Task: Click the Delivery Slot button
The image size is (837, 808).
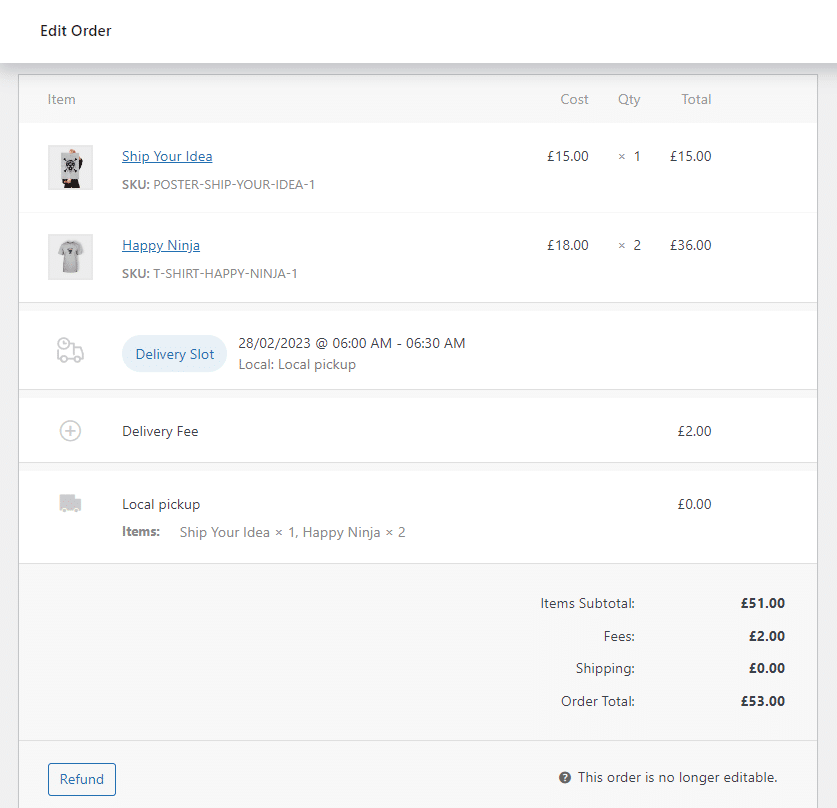Action: [174, 353]
